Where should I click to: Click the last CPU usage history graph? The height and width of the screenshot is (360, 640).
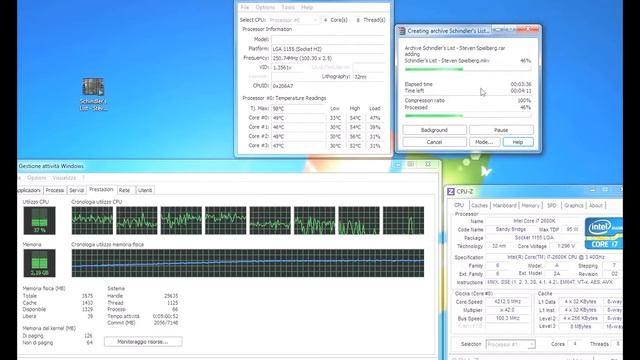pyautogui.click(x=403, y=220)
